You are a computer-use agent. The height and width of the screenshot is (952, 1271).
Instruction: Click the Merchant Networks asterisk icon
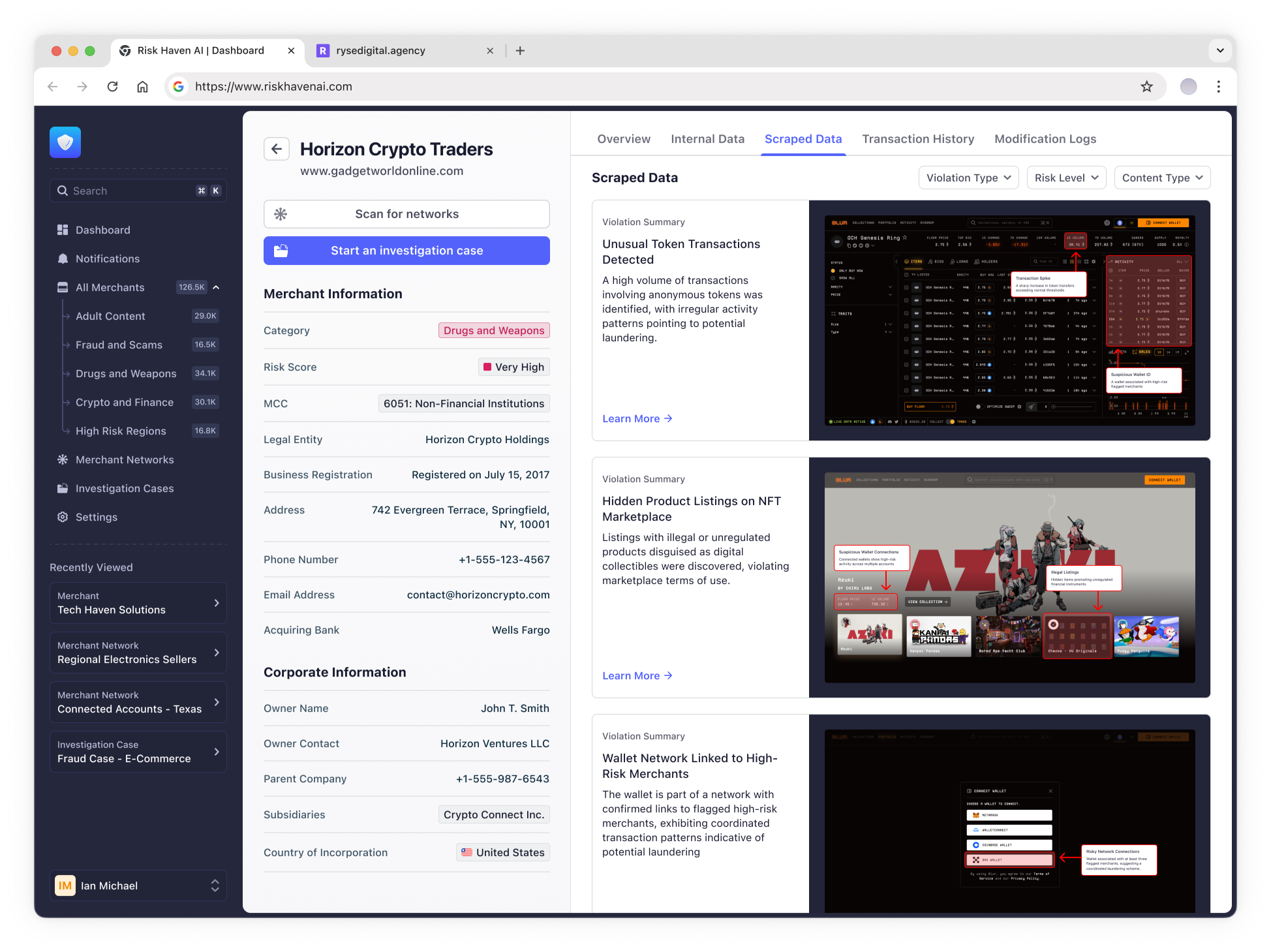tap(63, 459)
